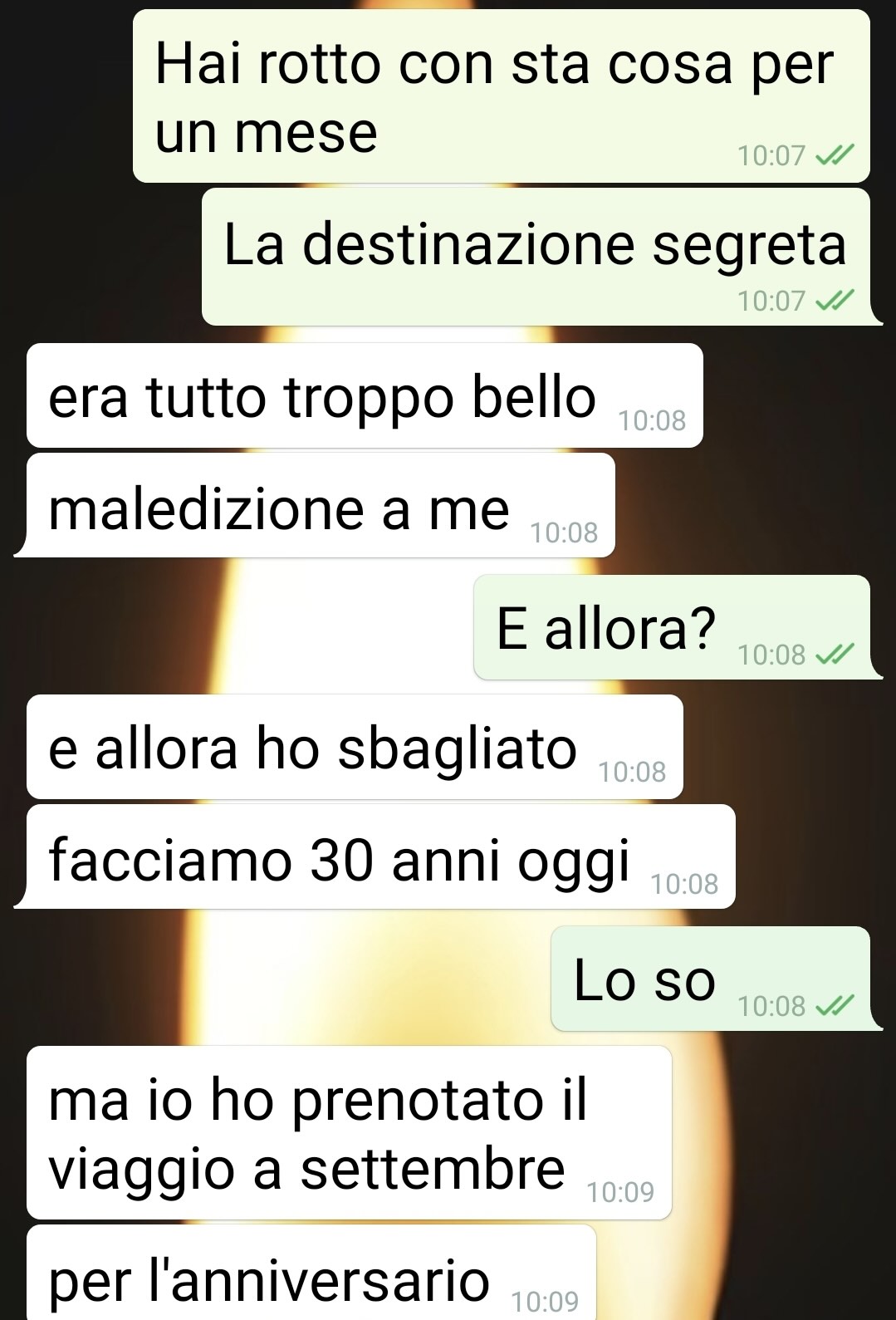Tap the 'per l'anniversario' message
Viewport: 896px width, 1320px height.
[x=311, y=1273]
